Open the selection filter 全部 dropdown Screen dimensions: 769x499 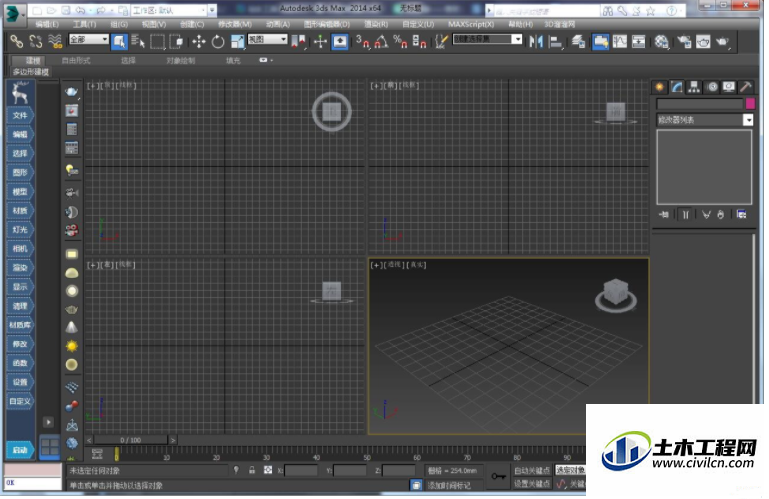point(89,39)
